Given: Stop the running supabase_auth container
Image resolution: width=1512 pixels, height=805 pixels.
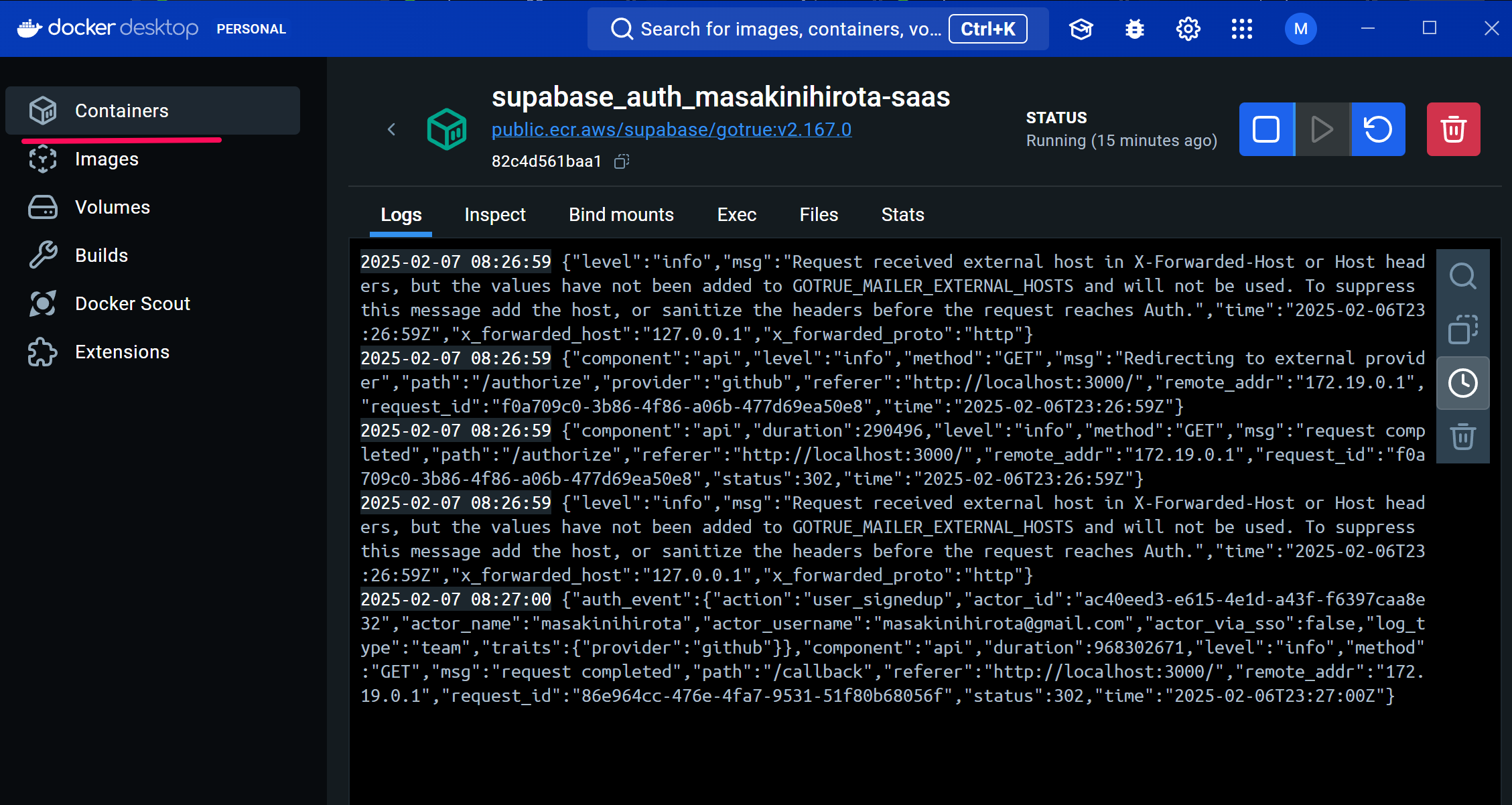Looking at the screenshot, I should click(x=1265, y=129).
